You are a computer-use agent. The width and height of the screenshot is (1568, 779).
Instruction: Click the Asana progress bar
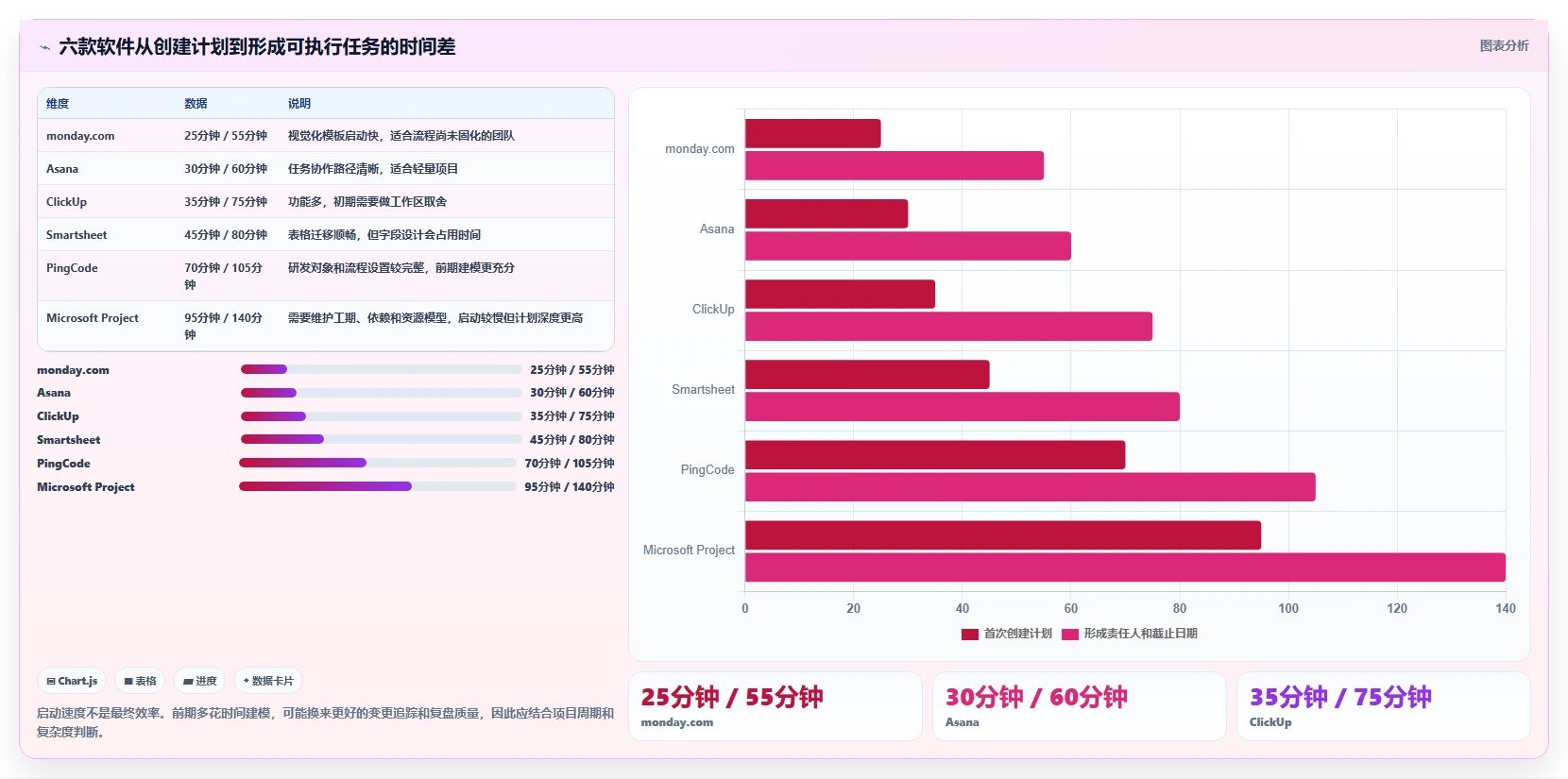[381, 393]
